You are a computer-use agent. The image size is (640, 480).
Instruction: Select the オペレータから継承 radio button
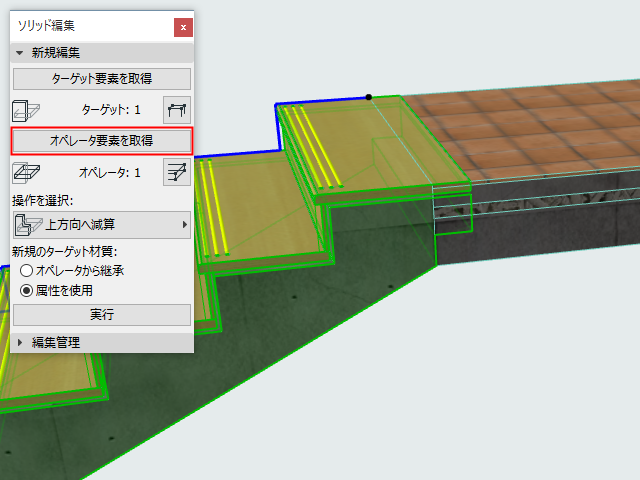pyautogui.click(x=26, y=271)
